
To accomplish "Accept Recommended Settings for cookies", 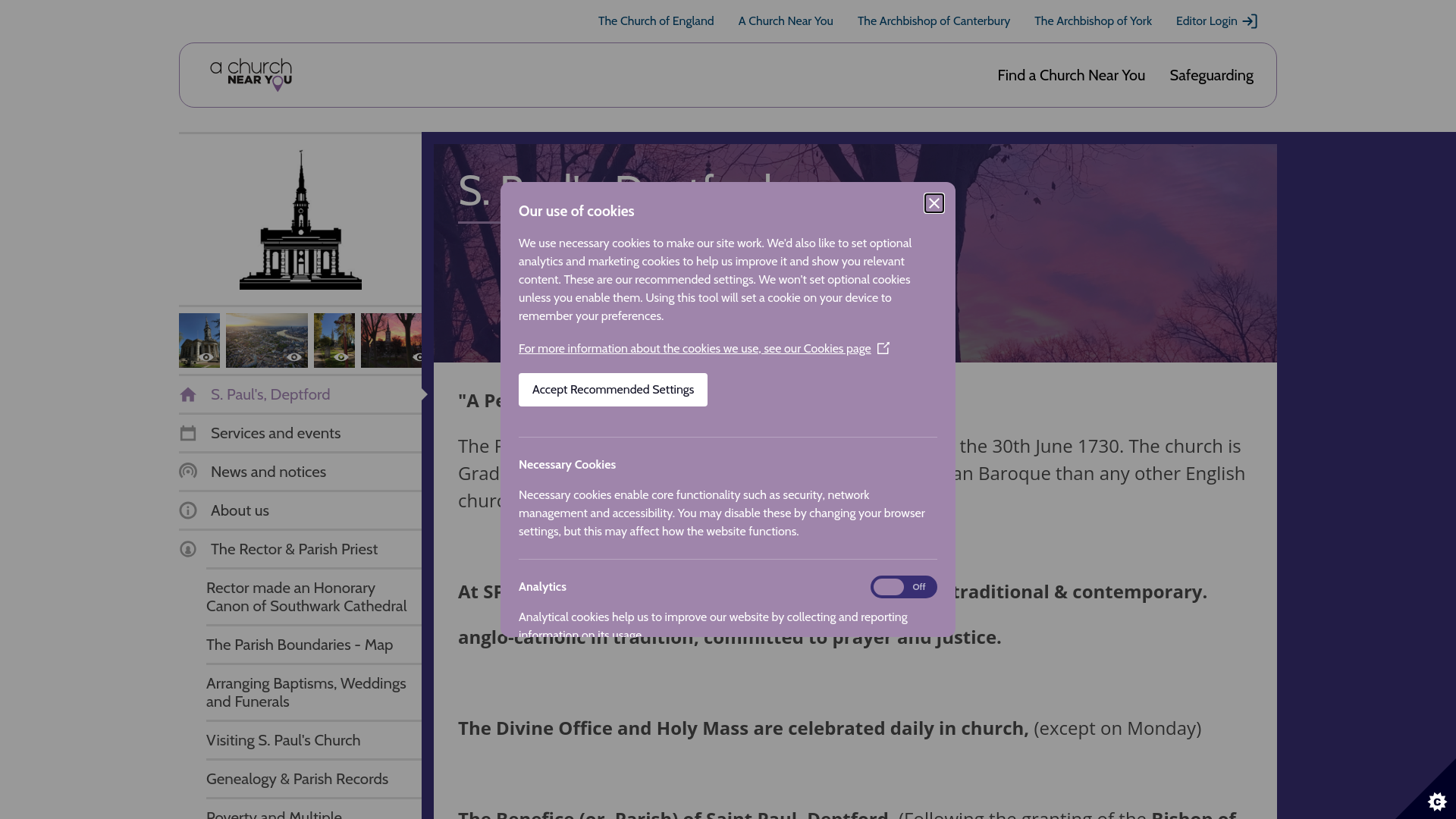I will [613, 390].
